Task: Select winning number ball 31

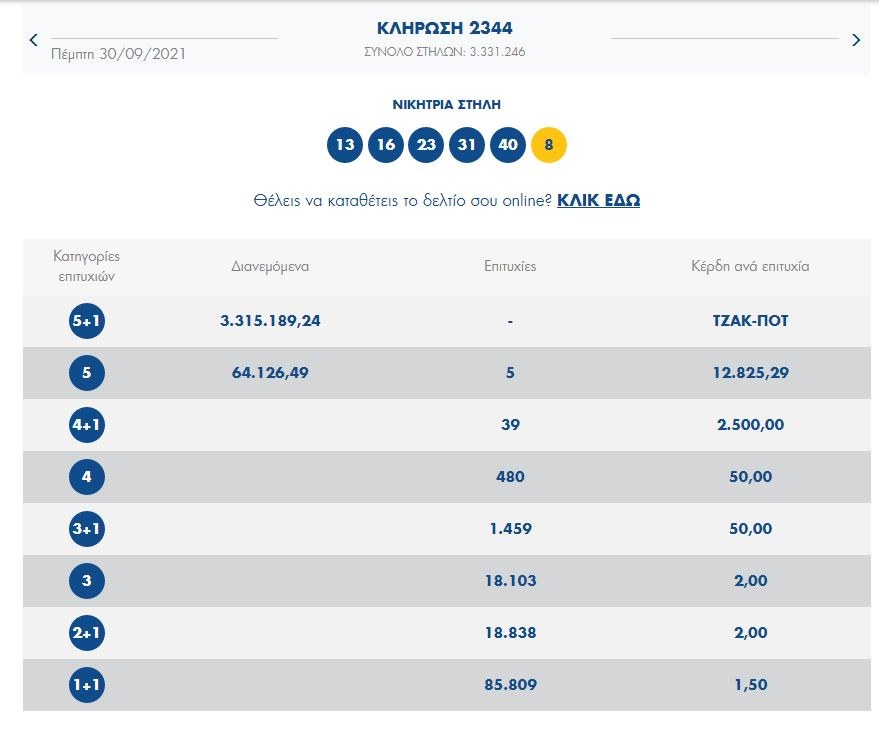Action: [x=467, y=145]
